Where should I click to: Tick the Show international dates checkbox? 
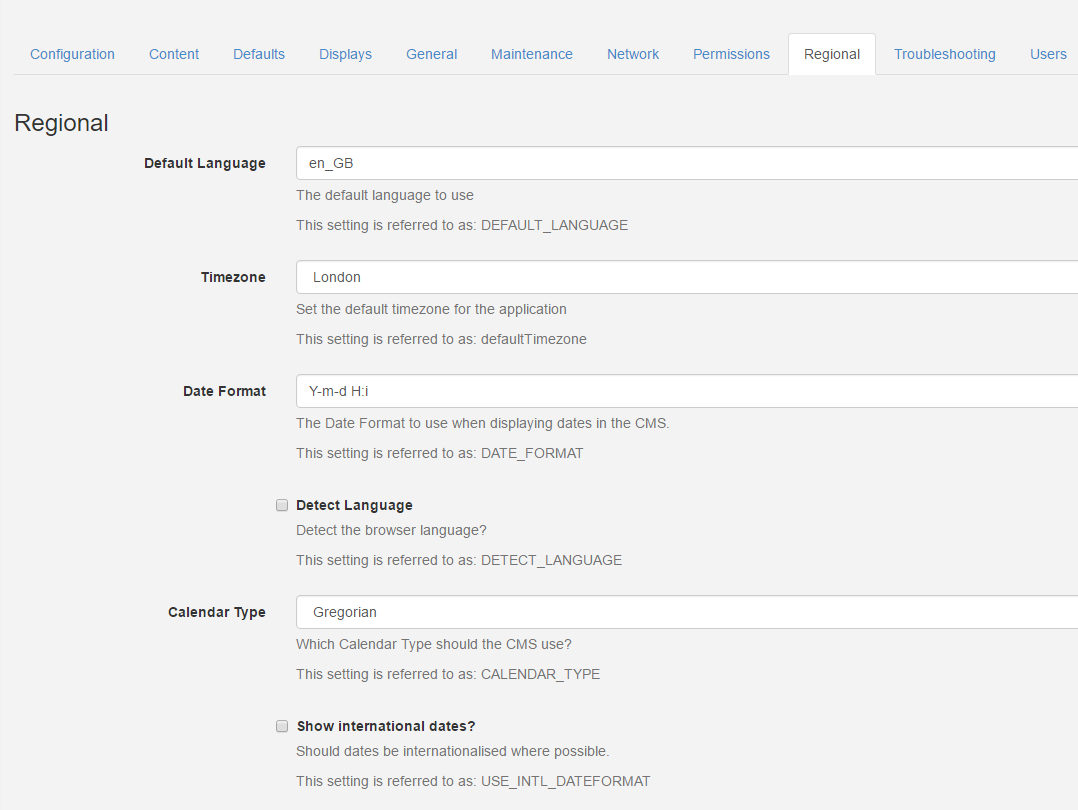click(282, 726)
